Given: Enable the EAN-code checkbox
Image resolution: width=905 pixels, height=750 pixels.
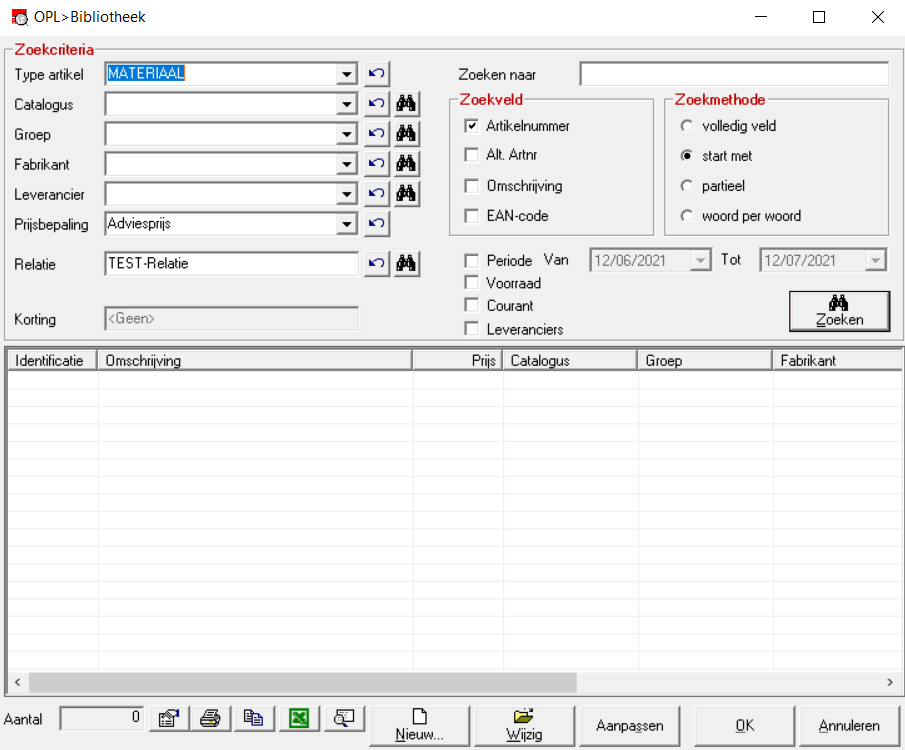Looking at the screenshot, I should point(472,216).
